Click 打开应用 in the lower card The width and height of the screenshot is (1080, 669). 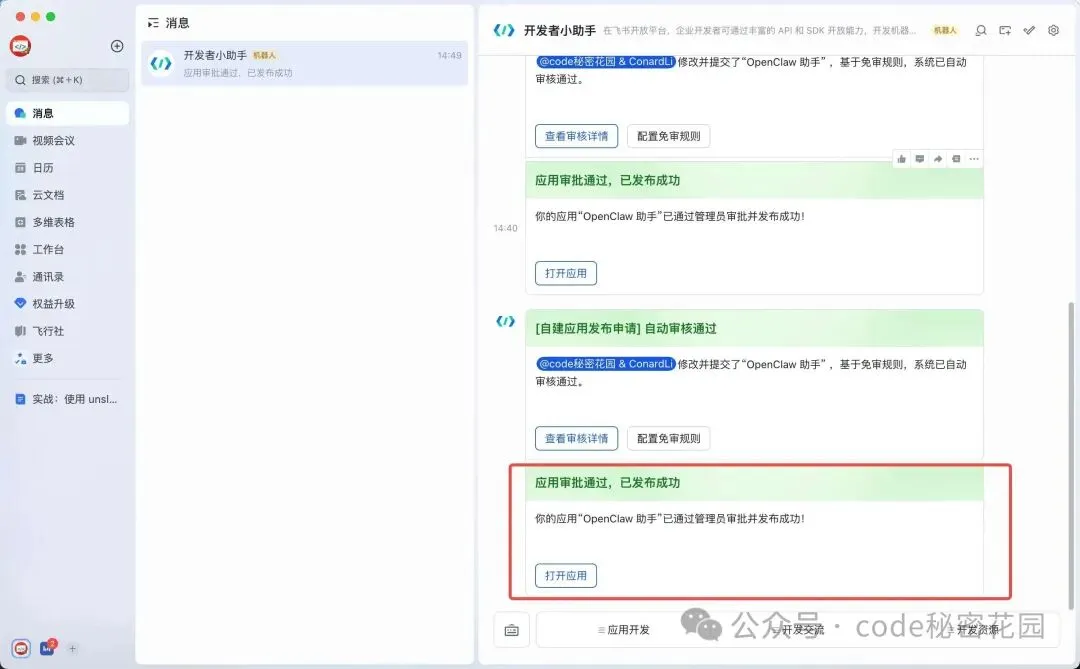565,576
